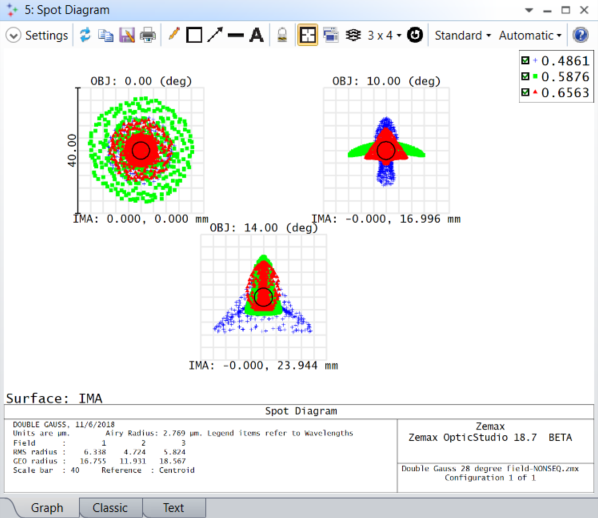The image size is (598, 518).
Task: Click the red 0.6563 legend marker
Action: tap(535, 92)
